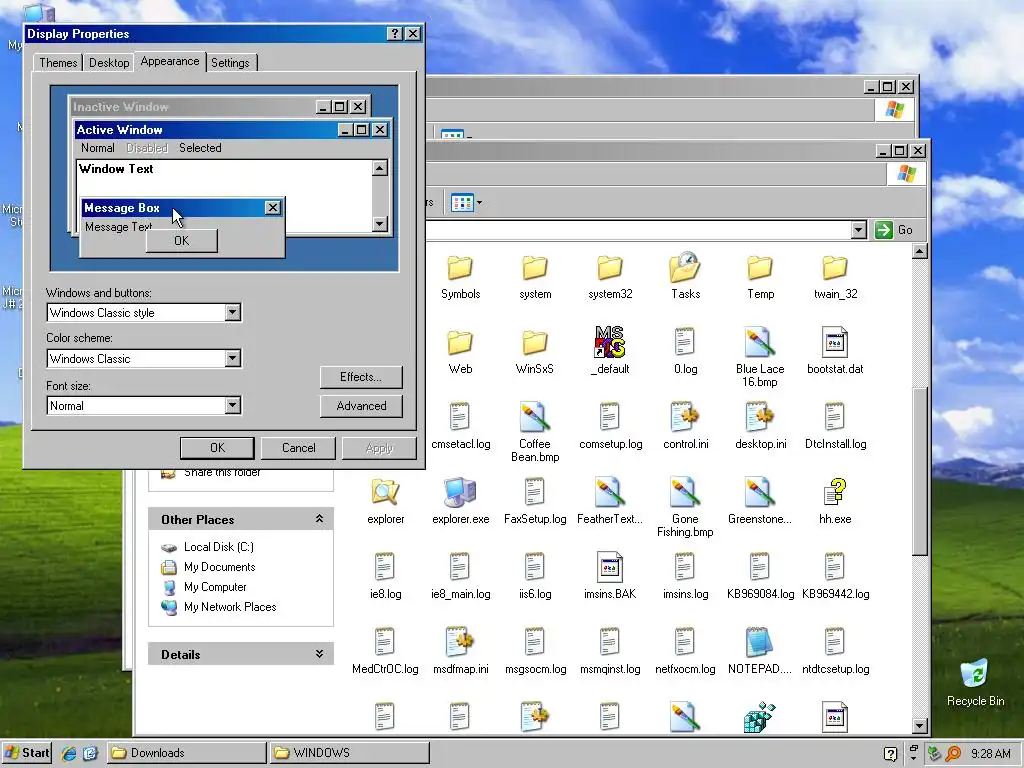Screen dimensions: 1024x768
Task: Open the Start menu
Action: 27,753
